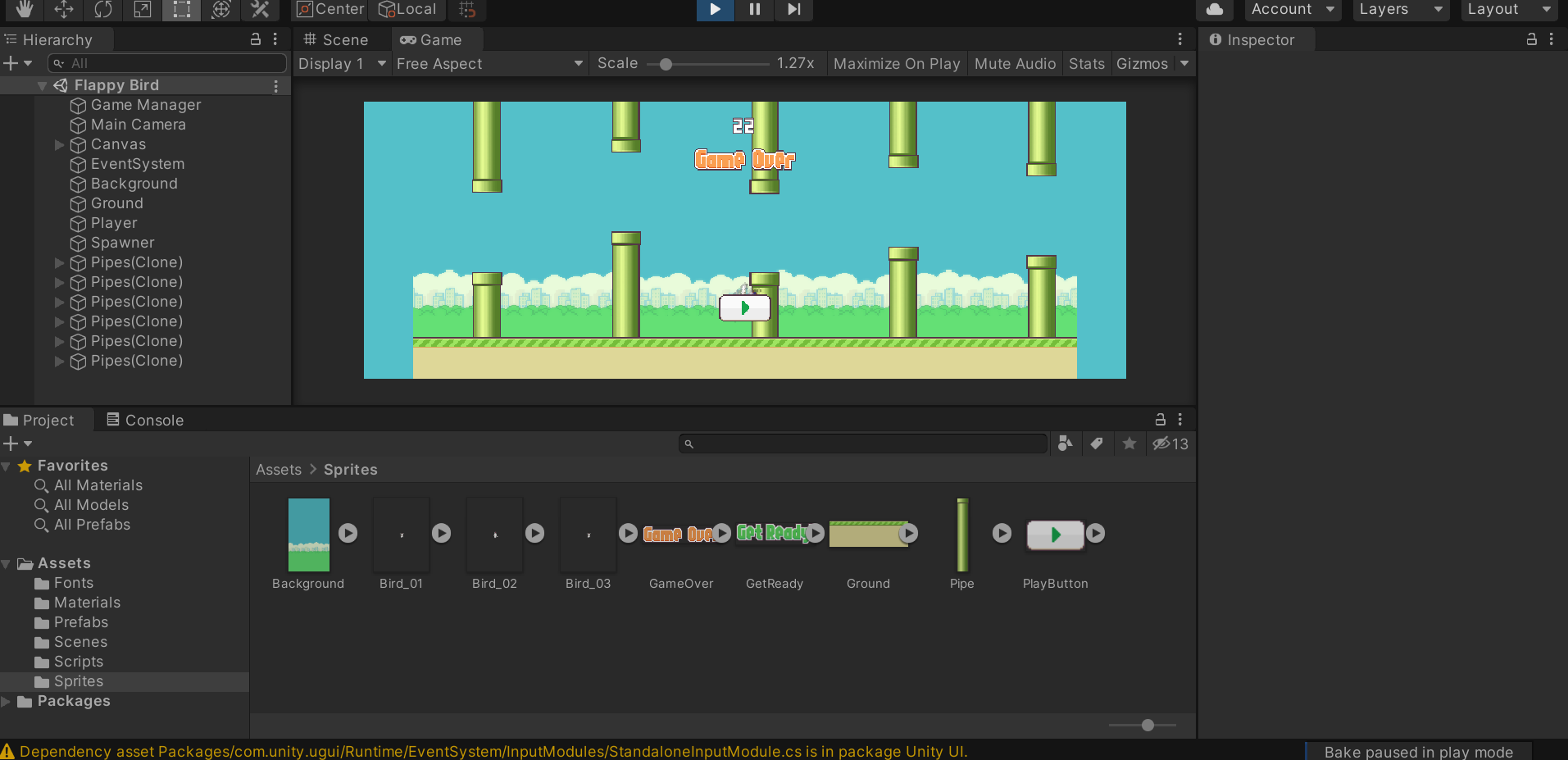Adjust the Game view Scale slider
1568x760 pixels.
[x=666, y=64]
